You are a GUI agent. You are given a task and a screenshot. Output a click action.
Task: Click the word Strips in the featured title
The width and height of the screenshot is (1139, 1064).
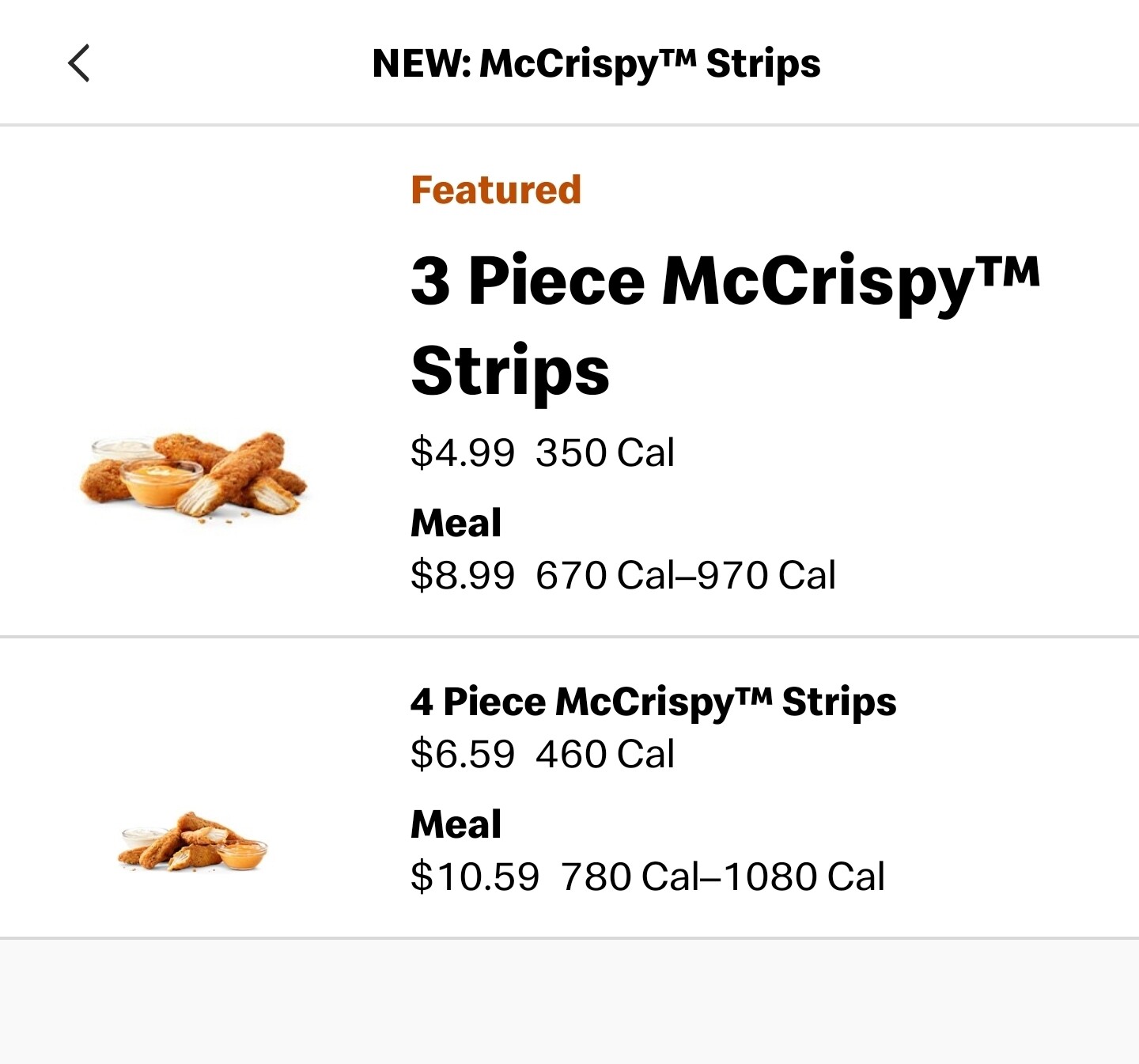(510, 372)
